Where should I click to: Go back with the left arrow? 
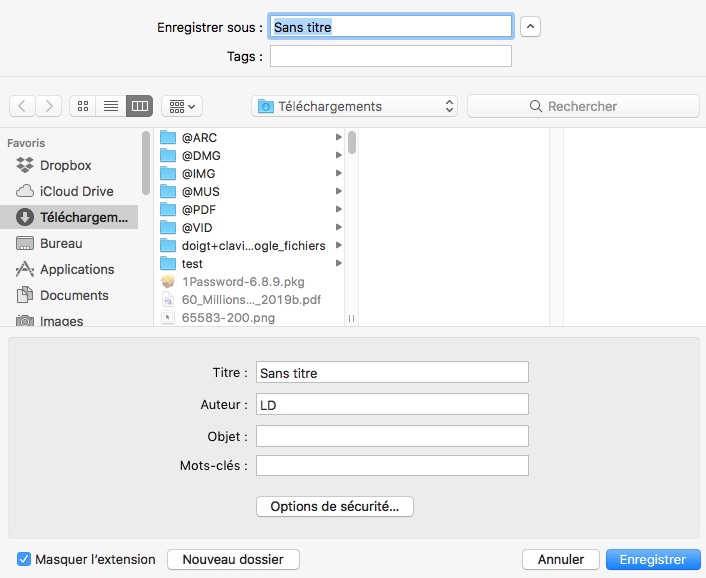tap(22, 106)
